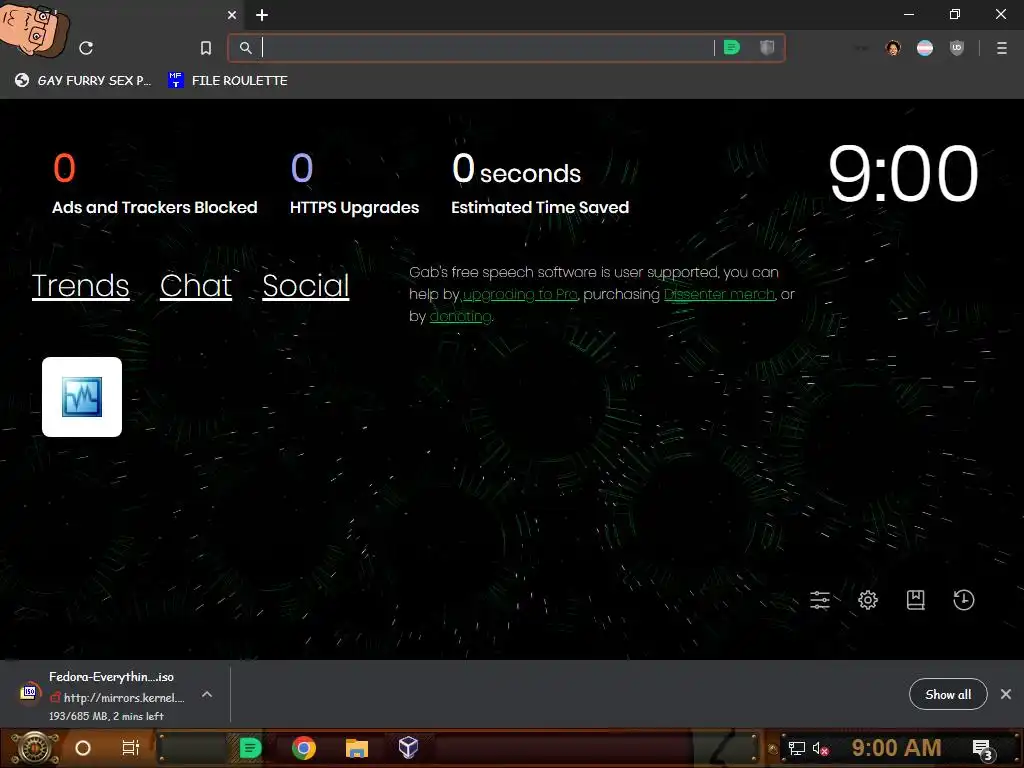Click the muted volume icon in tray
The image size is (1024, 768).
[820, 748]
